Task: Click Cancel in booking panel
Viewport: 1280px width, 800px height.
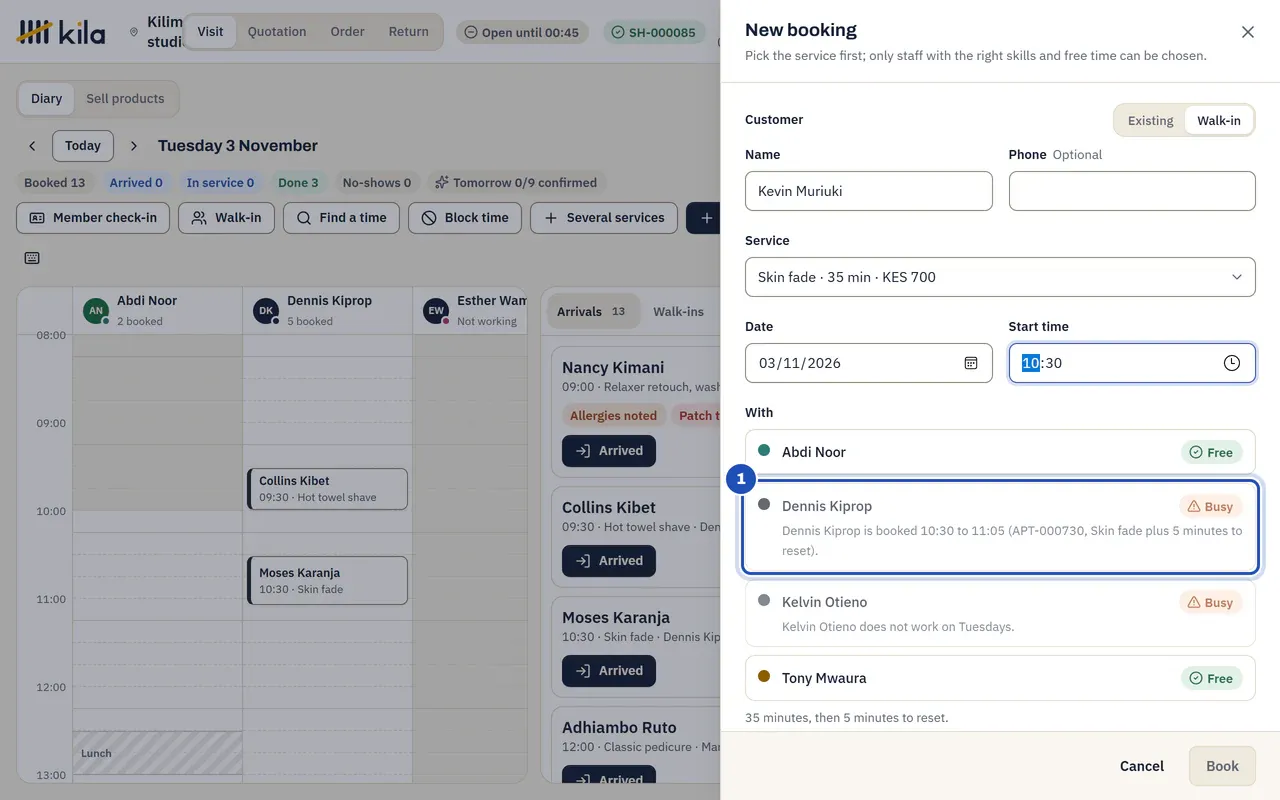Action: pos(1141,766)
